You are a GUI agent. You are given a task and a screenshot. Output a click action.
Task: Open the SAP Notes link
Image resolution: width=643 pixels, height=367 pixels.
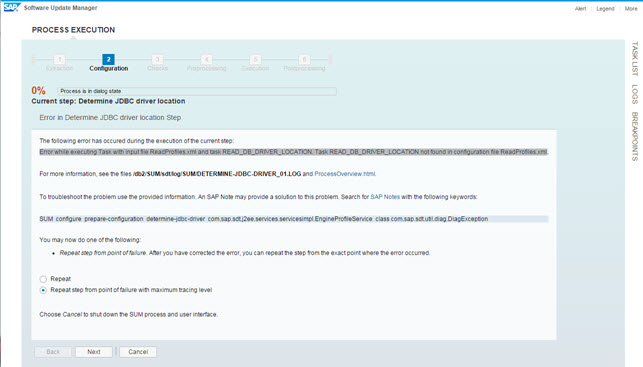385,197
